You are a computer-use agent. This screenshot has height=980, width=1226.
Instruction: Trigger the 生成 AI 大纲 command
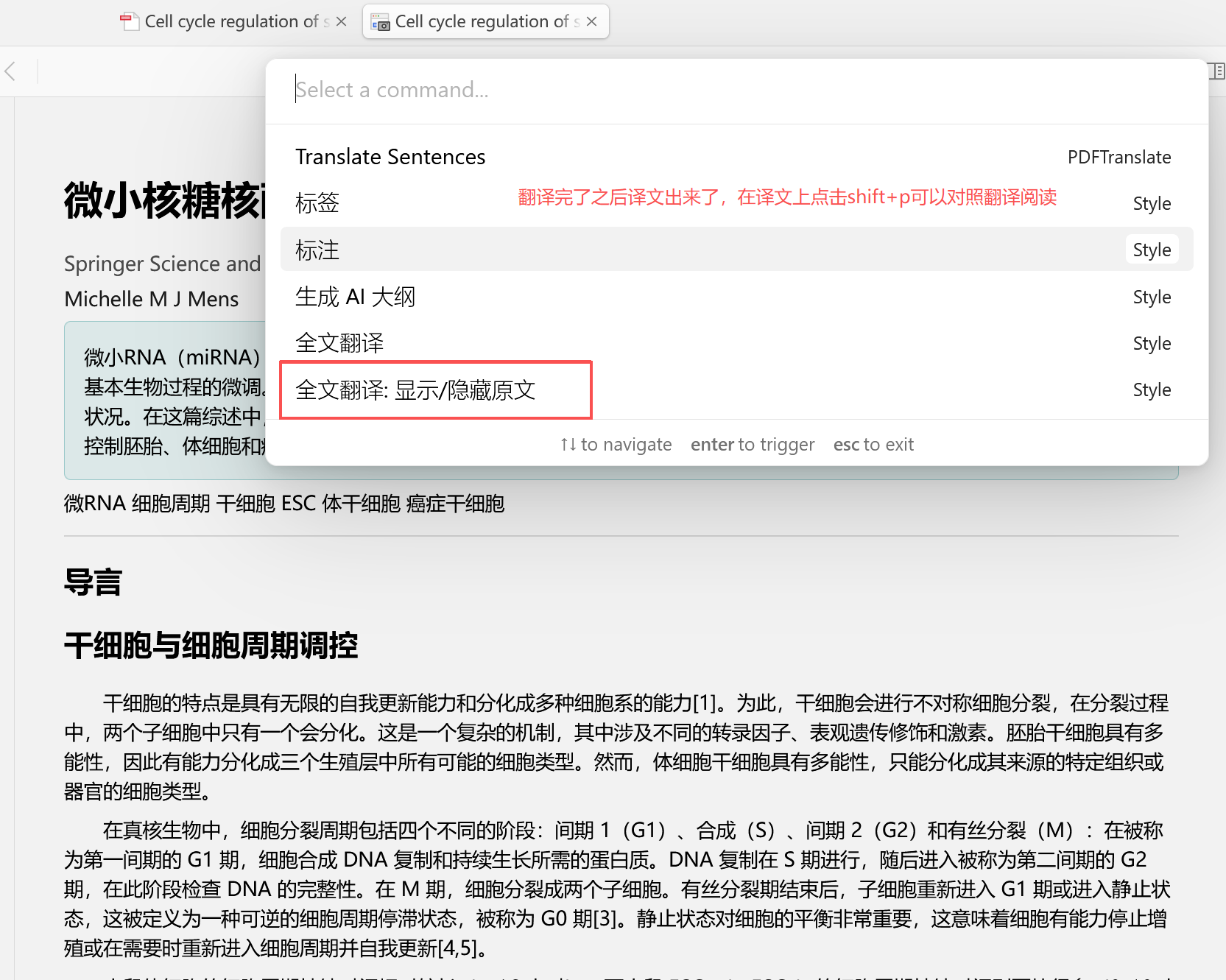pyautogui.click(x=355, y=297)
